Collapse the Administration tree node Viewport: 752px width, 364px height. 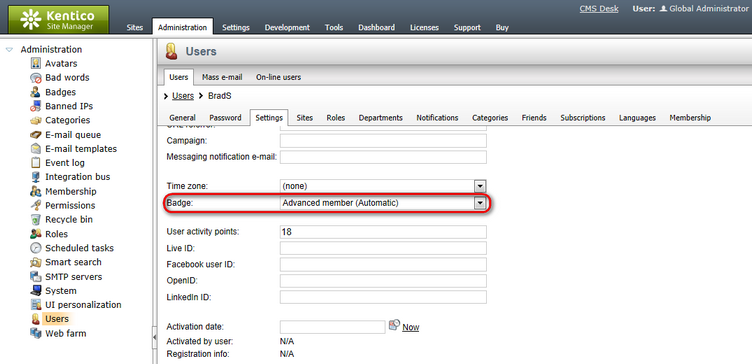pyautogui.click(x=9, y=50)
